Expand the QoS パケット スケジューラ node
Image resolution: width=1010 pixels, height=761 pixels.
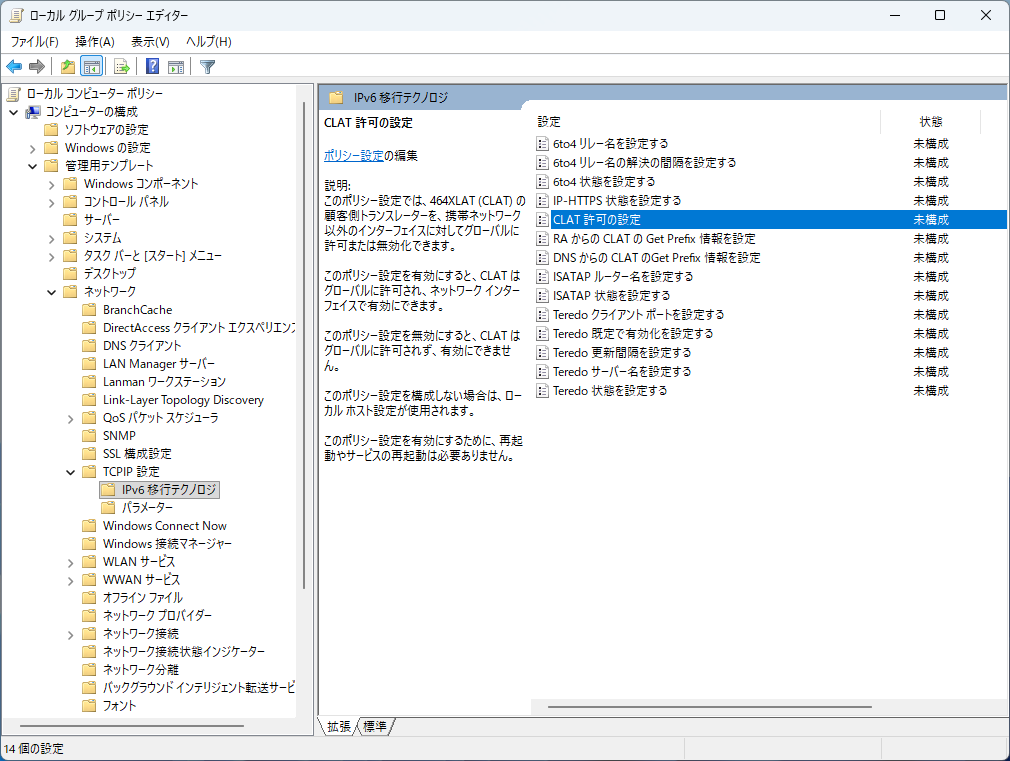coord(71,418)
